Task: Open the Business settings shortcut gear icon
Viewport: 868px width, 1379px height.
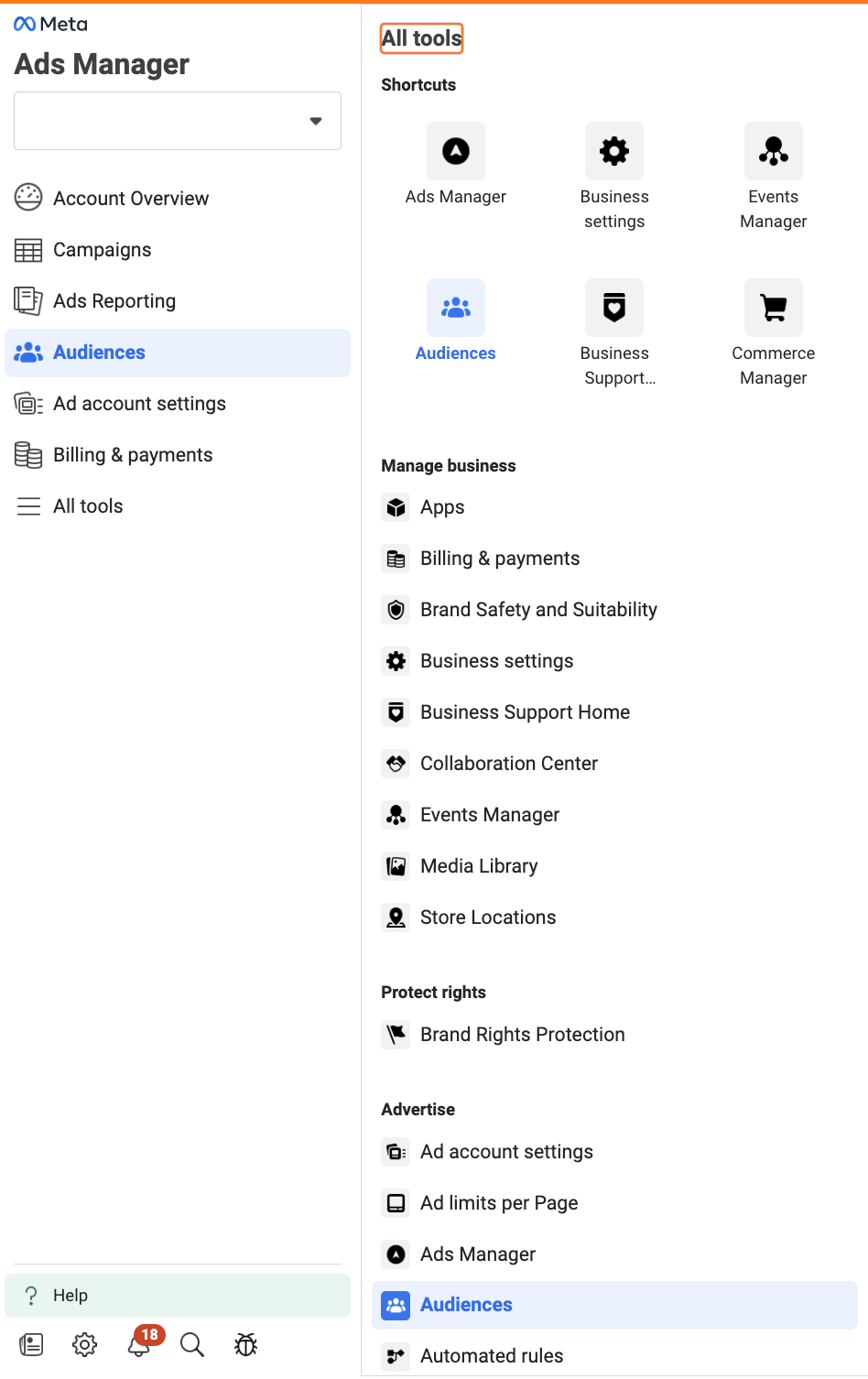Action: pyautogui.click(x=614, y=151)
